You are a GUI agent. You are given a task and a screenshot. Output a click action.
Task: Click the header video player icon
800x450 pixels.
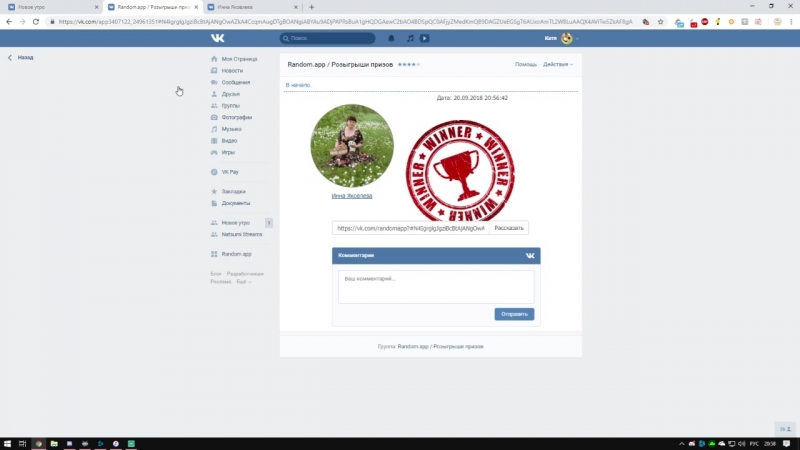[425, 38]
